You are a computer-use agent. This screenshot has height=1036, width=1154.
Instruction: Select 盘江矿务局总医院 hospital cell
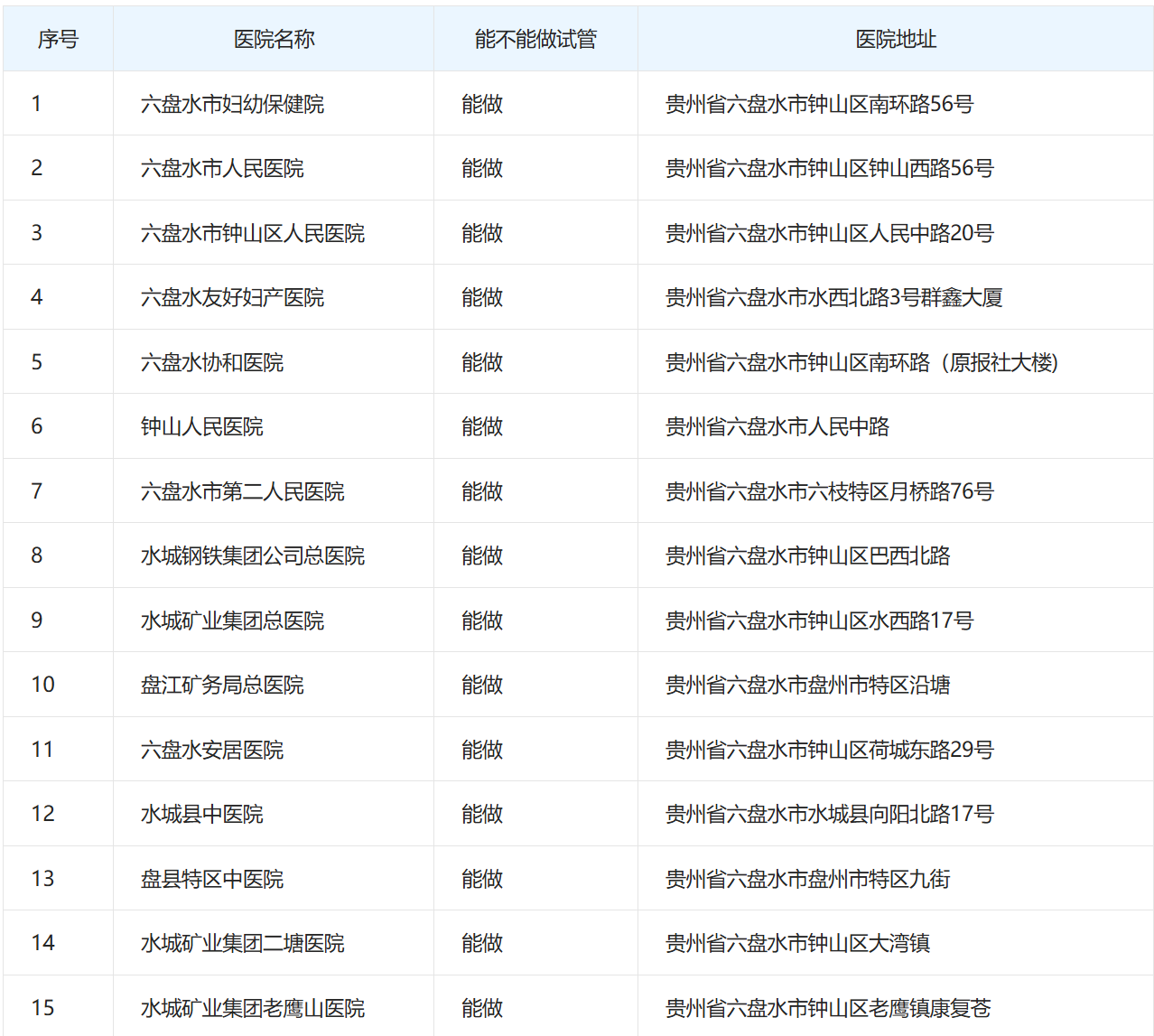coord(222,685)
